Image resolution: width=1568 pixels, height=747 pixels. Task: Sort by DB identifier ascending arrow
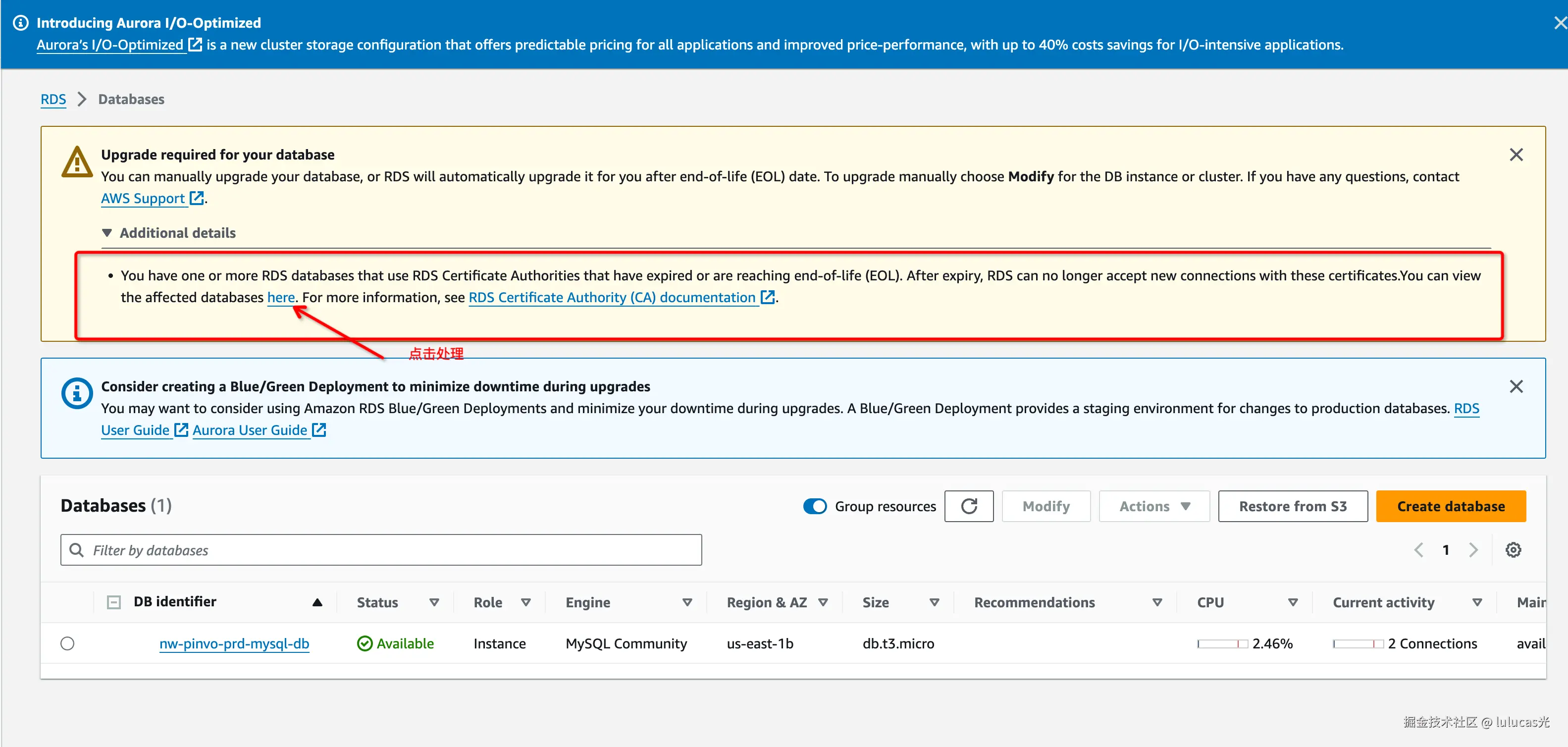pos(317,602)
